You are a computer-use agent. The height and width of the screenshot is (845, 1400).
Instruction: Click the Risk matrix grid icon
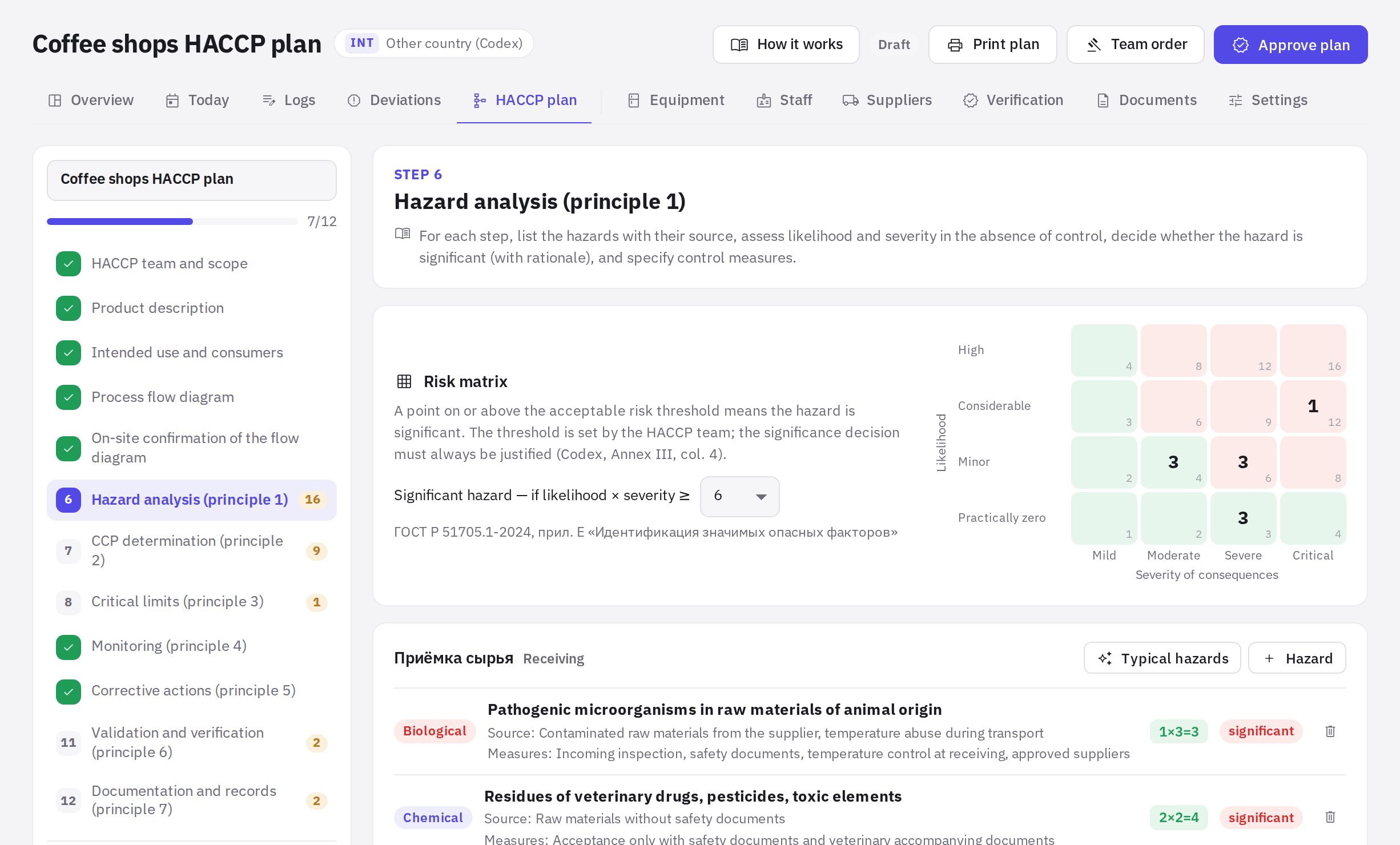(x=404, y=381)
